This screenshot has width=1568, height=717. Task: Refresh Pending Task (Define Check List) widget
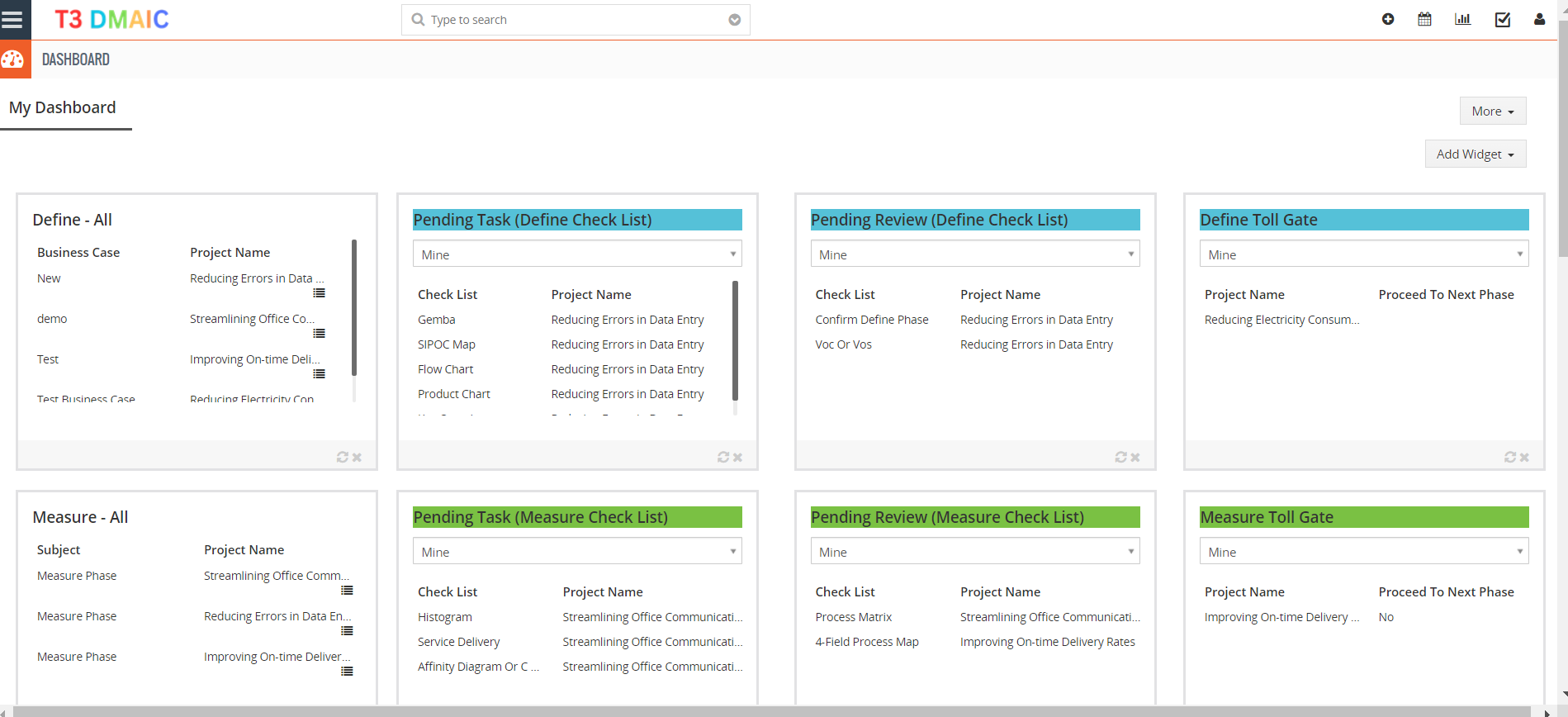point(723,457)
